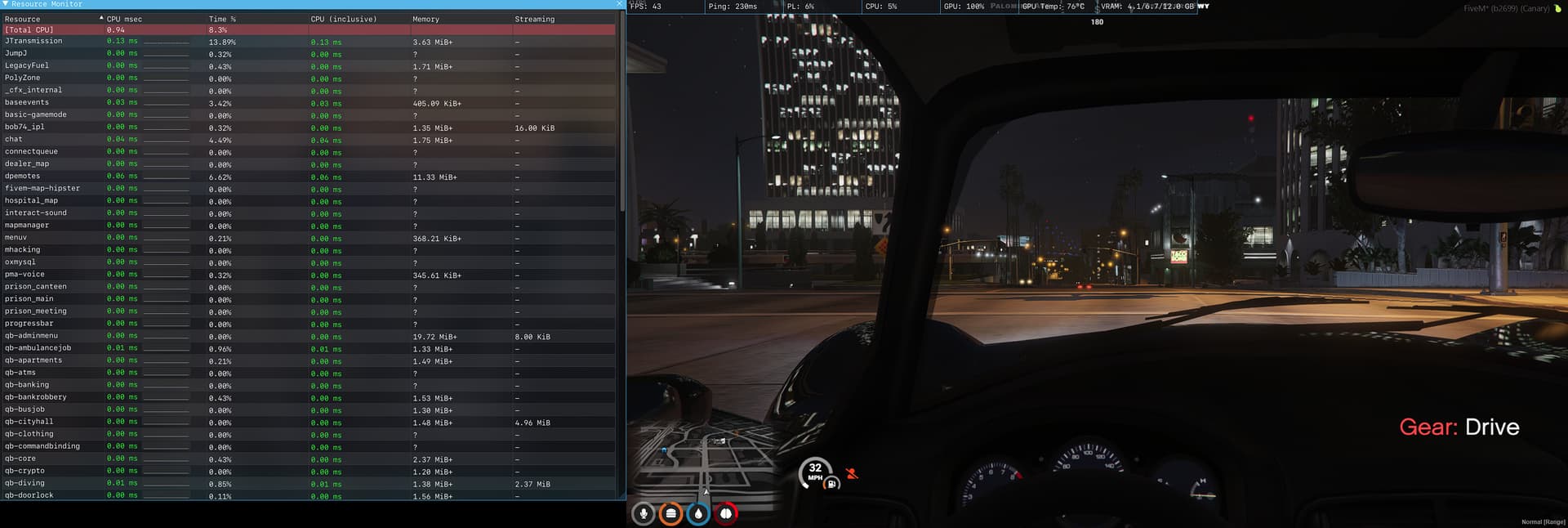Click the 32 MPH speedometer gauge
1568x528 pixels.
[x=814, y=472]
